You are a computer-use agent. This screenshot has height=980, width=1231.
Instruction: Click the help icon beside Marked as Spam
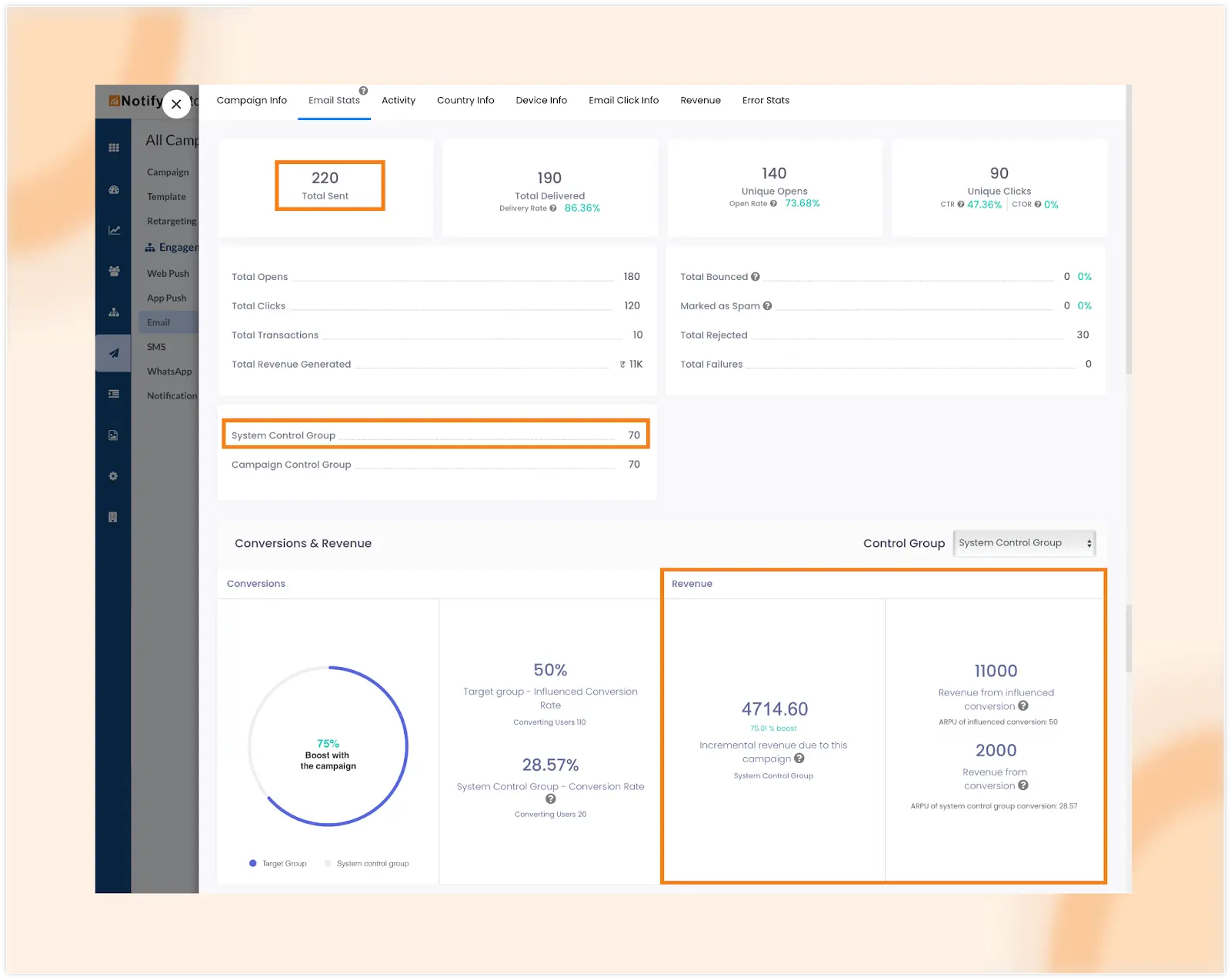click(x=767, y=306)
